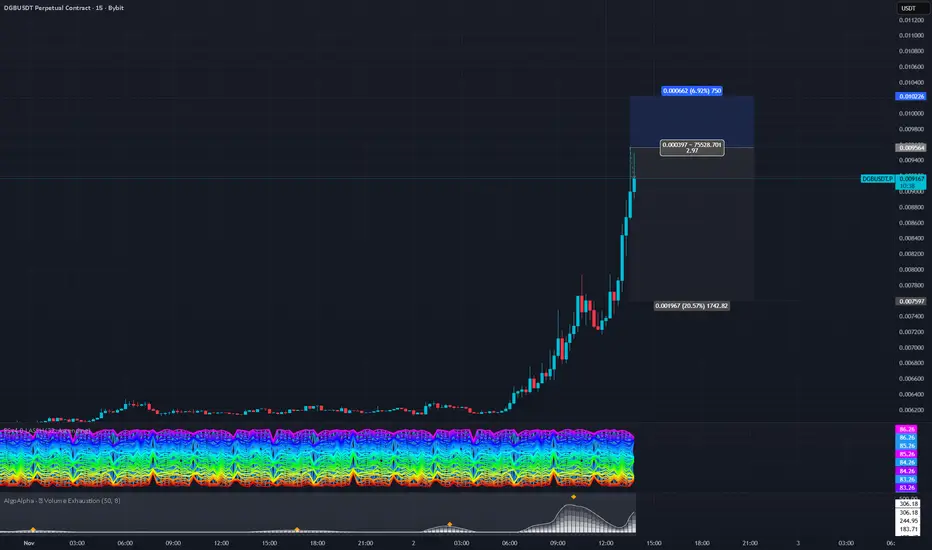Click the gray stop zone of the position tool

point(692,226)
